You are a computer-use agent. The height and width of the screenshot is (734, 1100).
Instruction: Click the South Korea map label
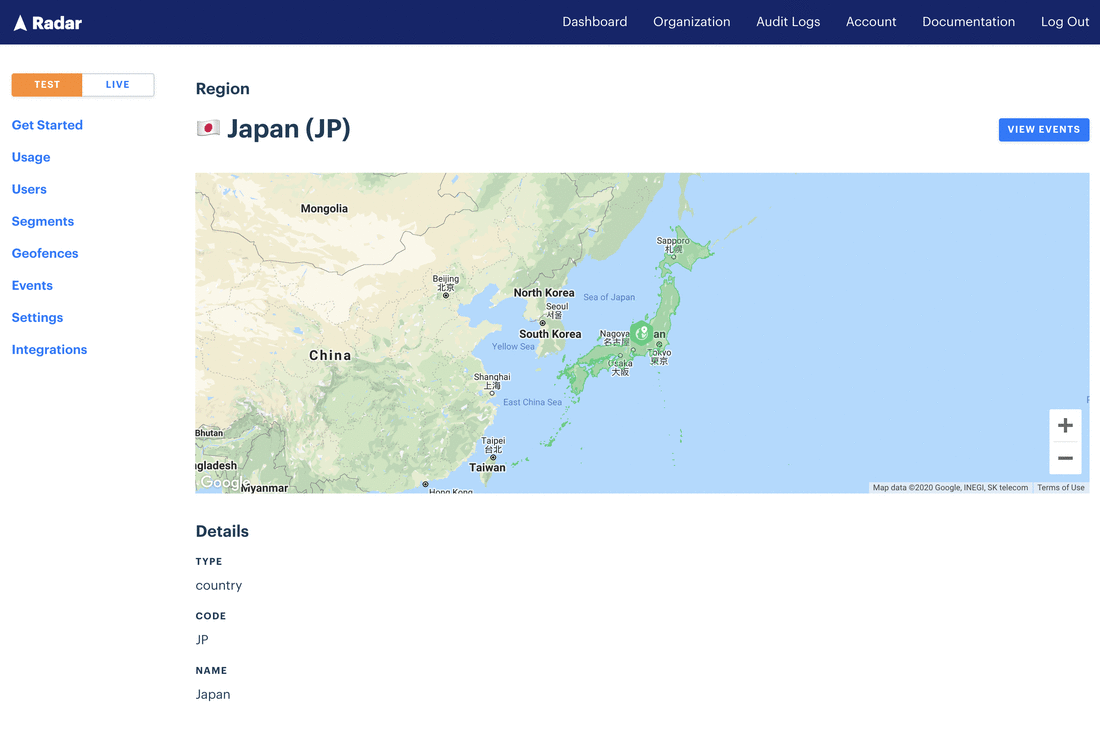pyautogui.click(x=550, y=334)
